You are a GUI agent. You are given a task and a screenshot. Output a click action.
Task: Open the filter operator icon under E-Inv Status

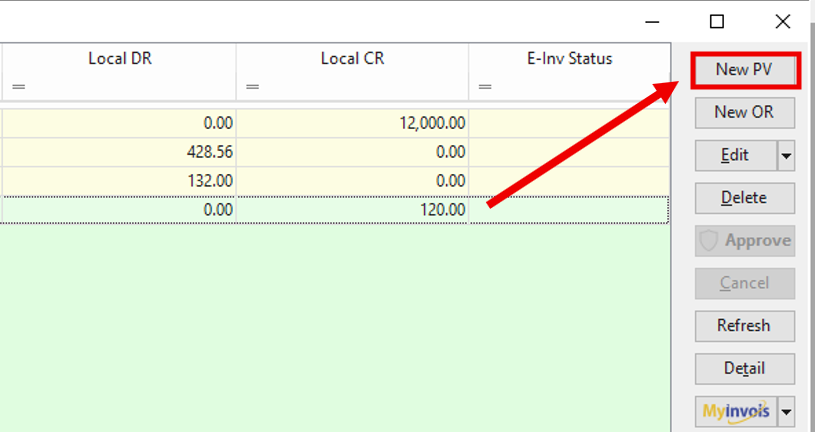[485, 87]
